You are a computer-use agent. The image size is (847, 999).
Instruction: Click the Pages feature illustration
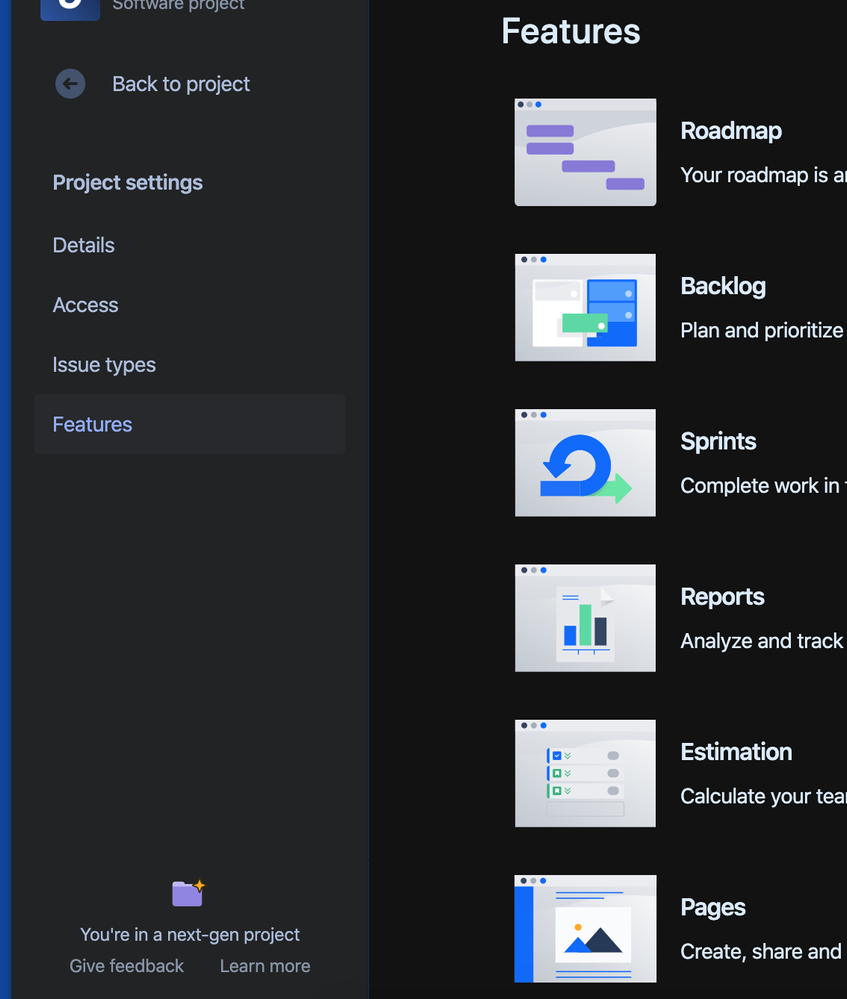point(585,929)
